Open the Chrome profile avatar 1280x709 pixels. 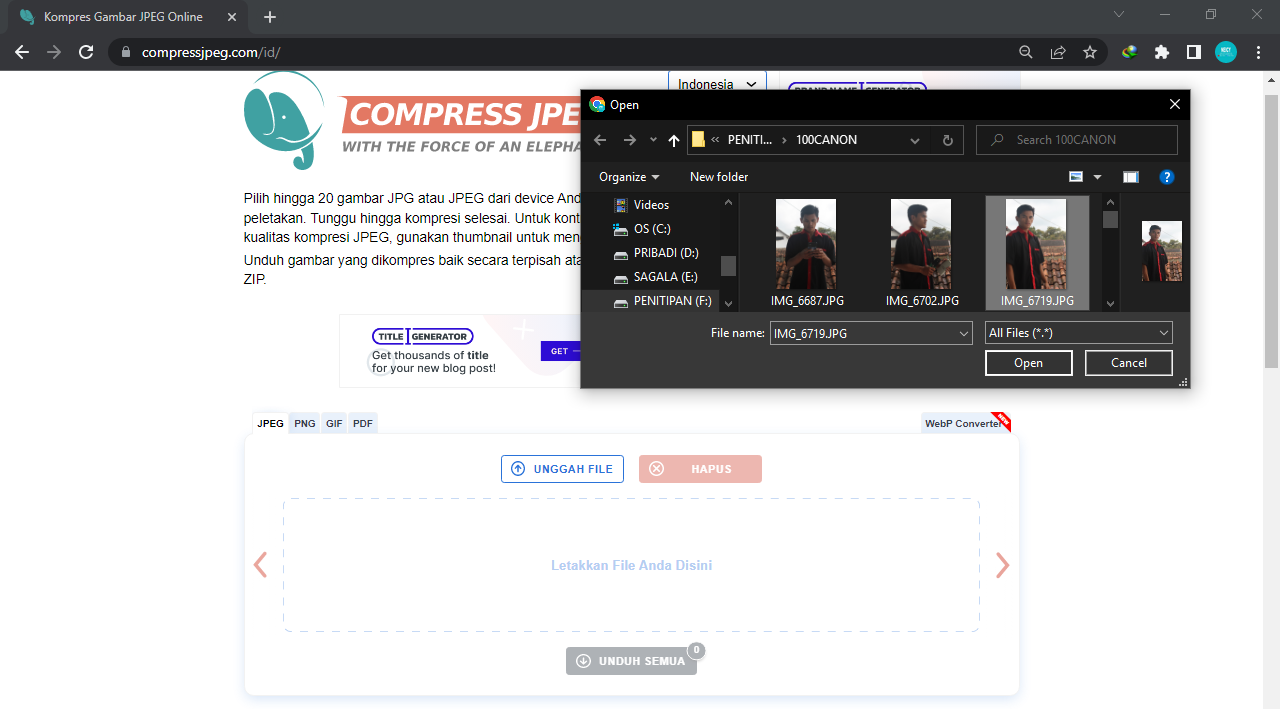(1226, 52)
